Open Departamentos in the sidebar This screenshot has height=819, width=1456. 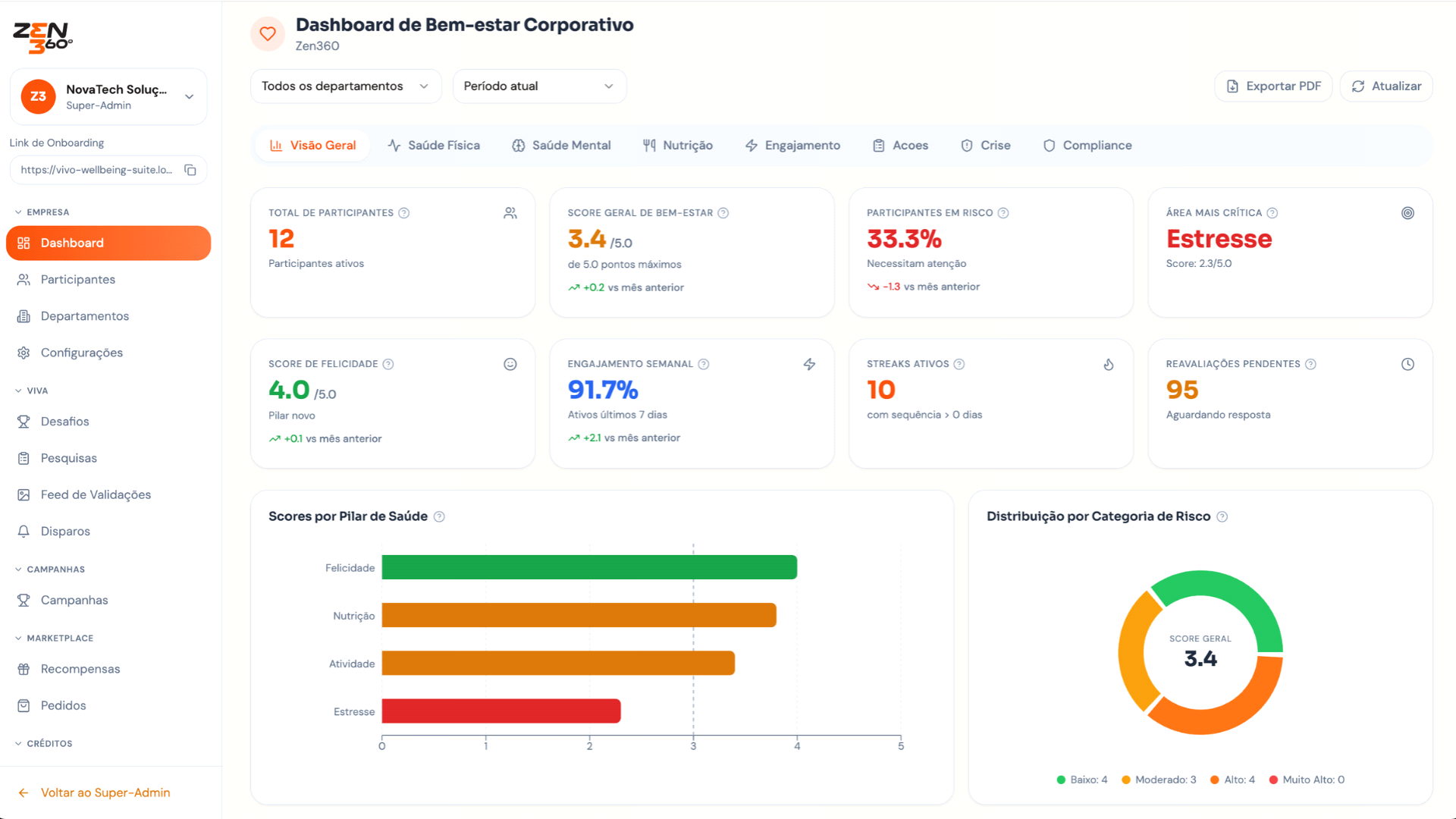tap(108, 316)
